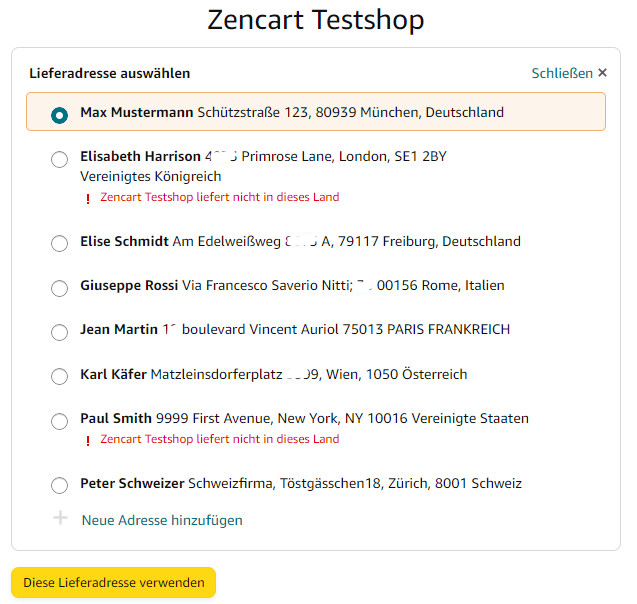This screenshot has height=604, width=637.
Task: Choose Elise Schmidt Freiburg address radio
Action: click(59, 243)
